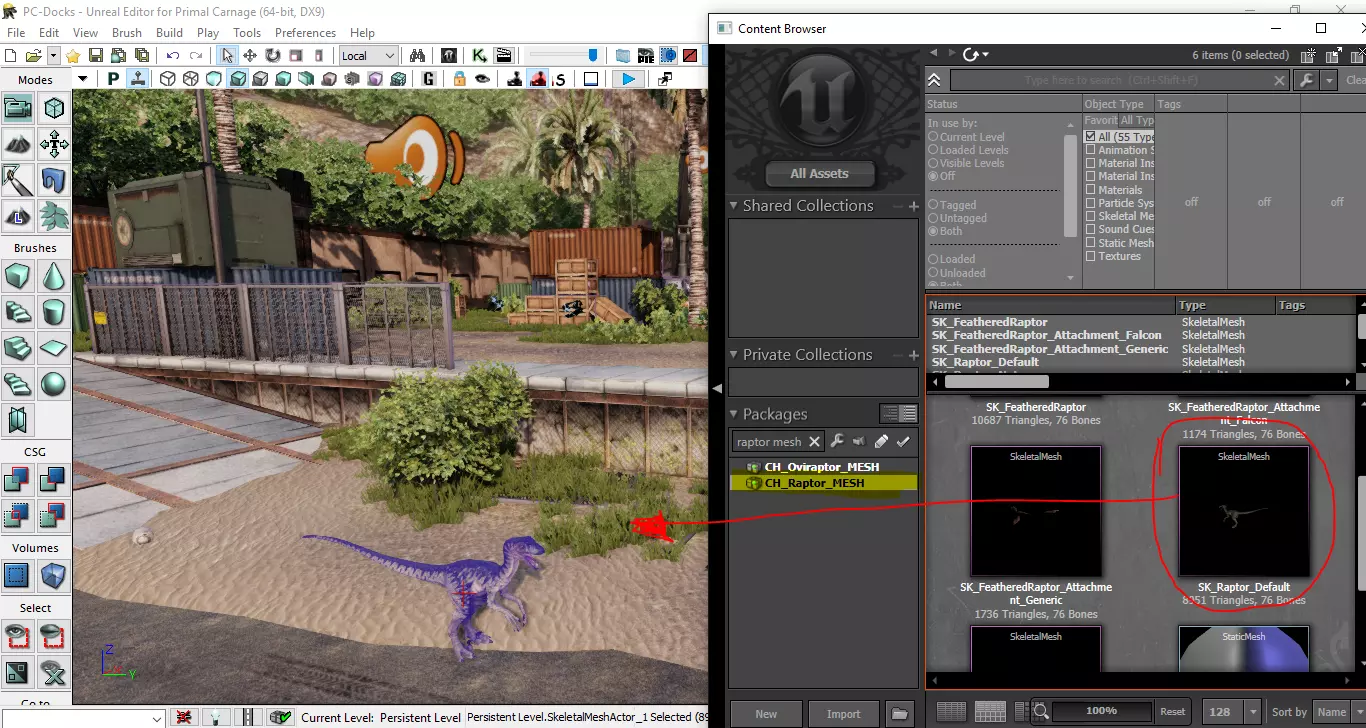Check the Materials object type filter
Screen dimensions: 1366x728
pos(1091,190)
